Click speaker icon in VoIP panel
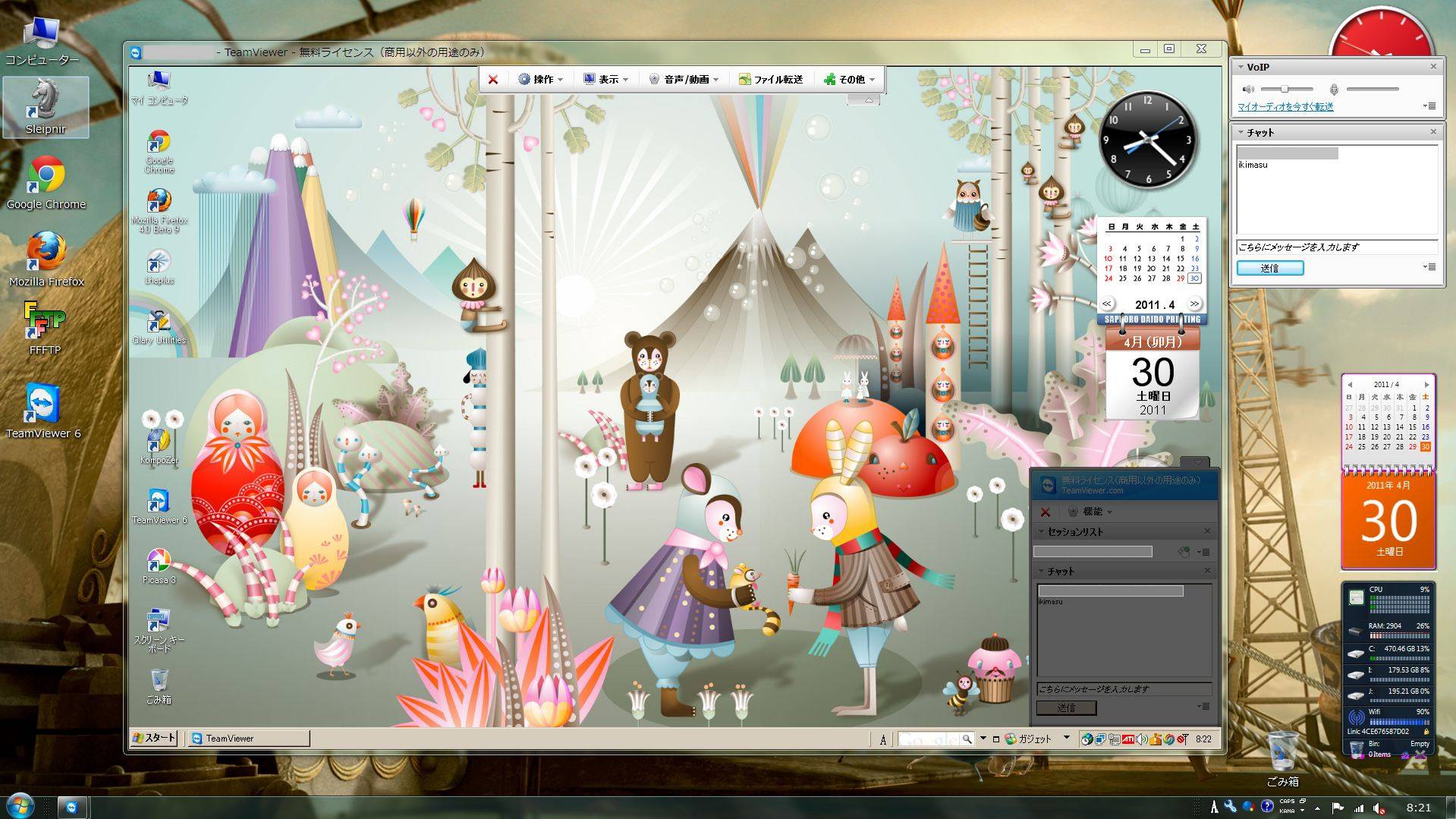 [1248, 90]
